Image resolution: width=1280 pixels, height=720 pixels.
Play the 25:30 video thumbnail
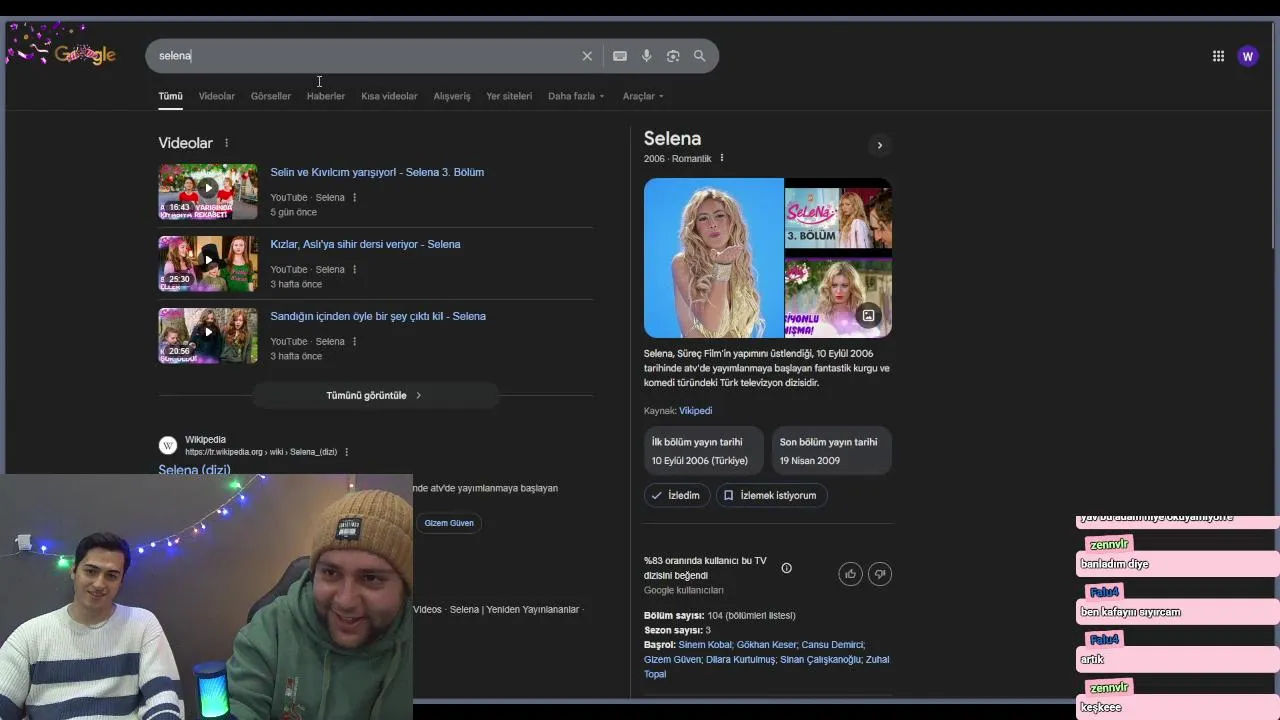pos(208,263)
